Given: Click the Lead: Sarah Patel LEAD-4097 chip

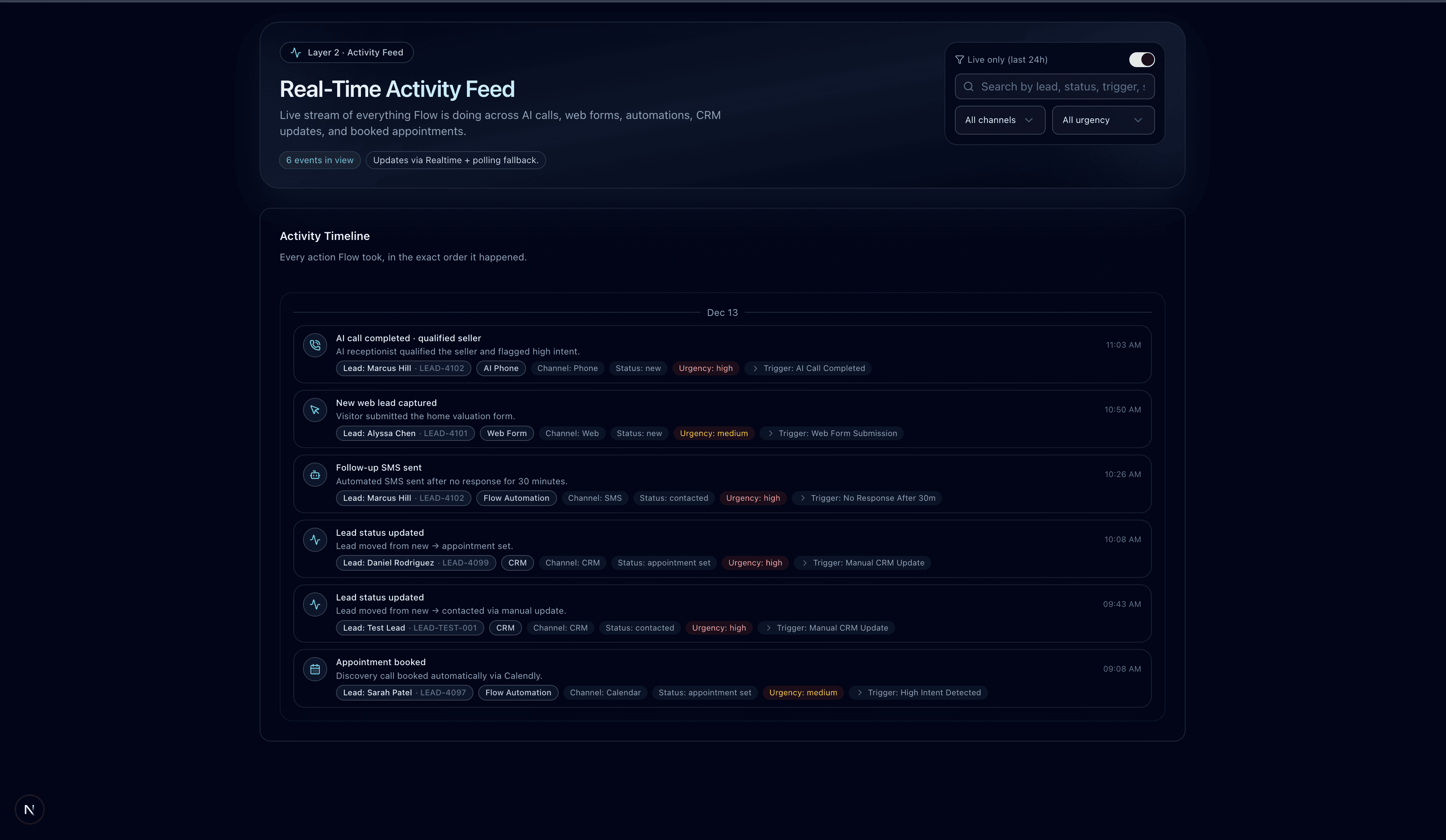Looking at the screenshot, I should click(x=404, y=692).
